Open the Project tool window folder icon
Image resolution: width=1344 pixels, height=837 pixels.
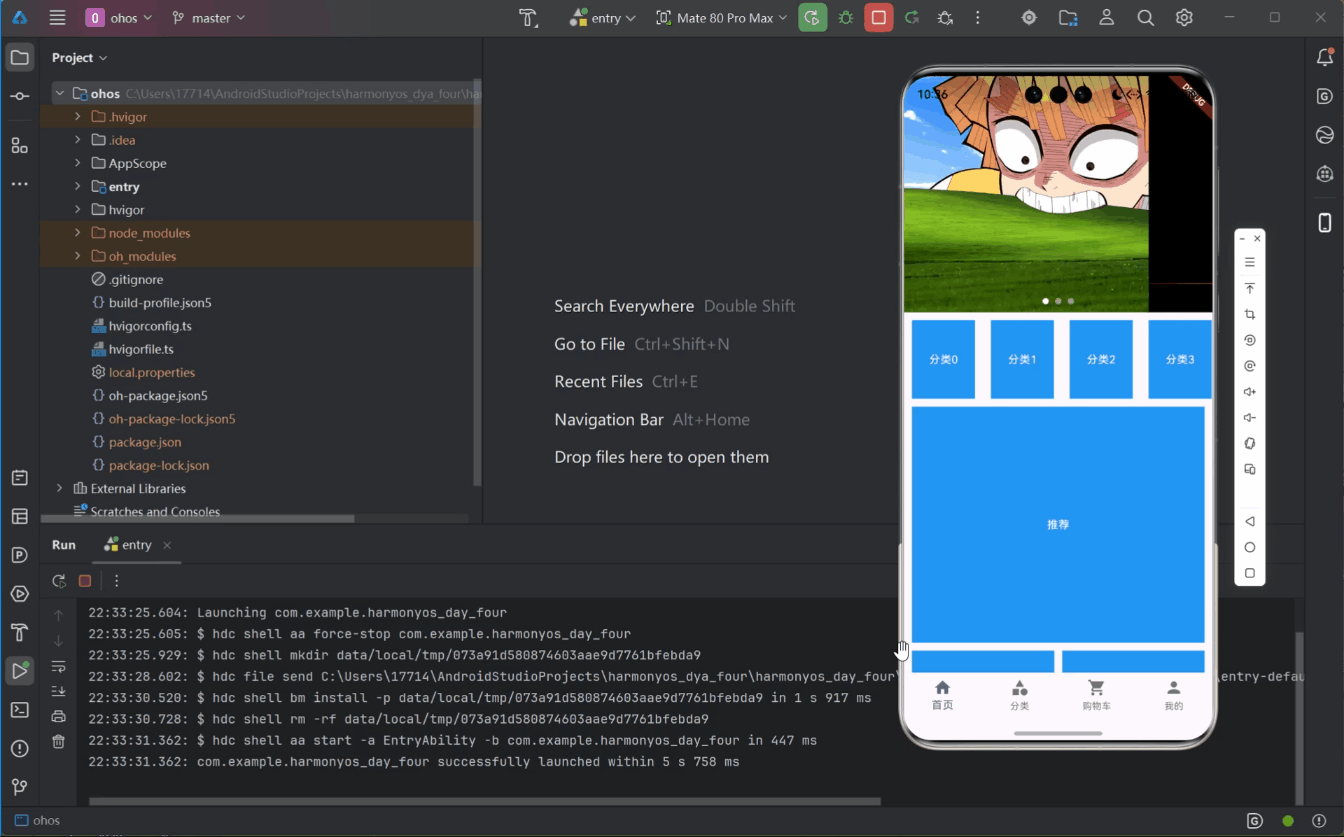(x=19, y=58)
